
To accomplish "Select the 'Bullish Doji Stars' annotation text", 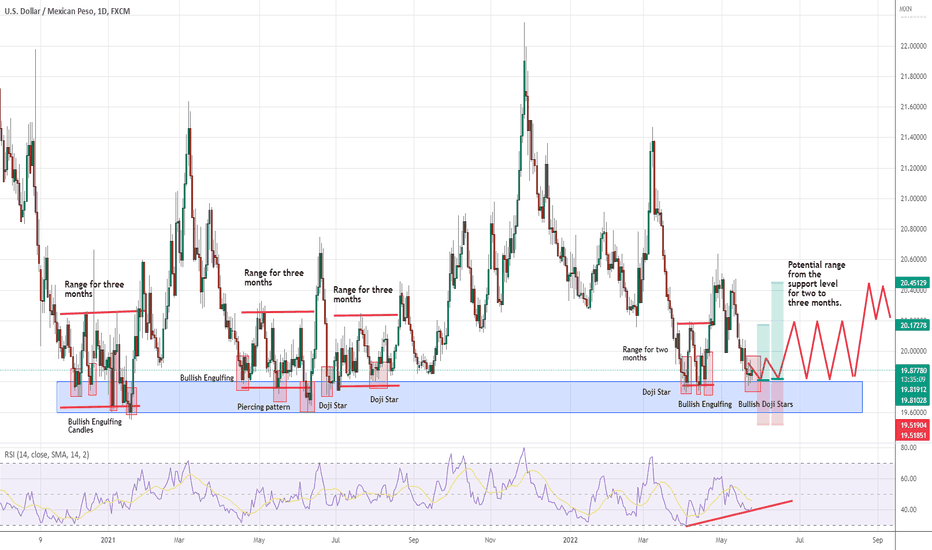I will point(766,404).
